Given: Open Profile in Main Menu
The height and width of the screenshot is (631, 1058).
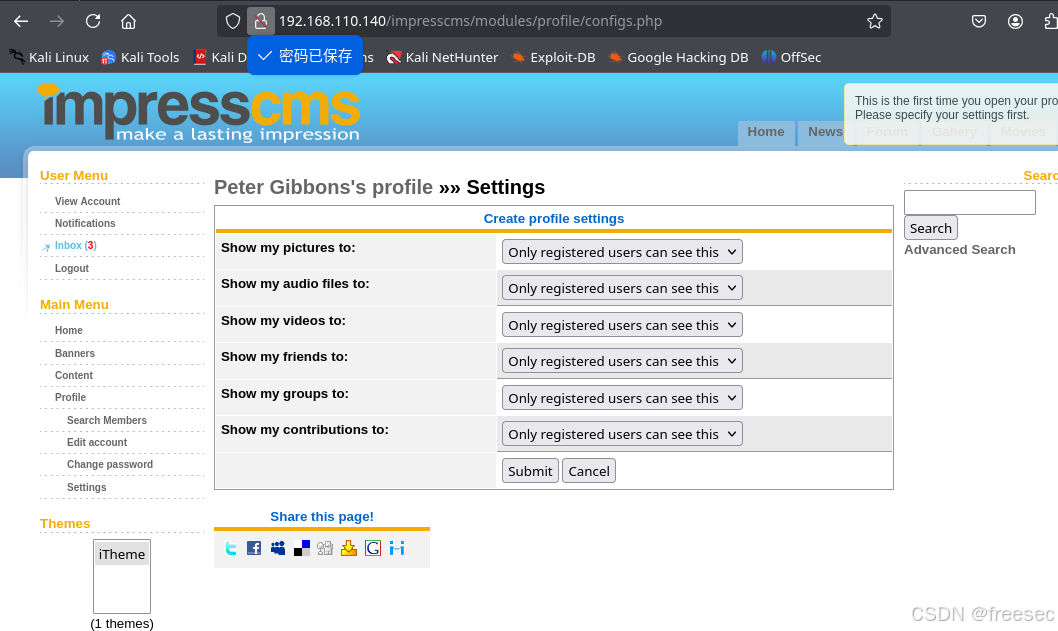Looking at the screenshot, I should 70,397.
